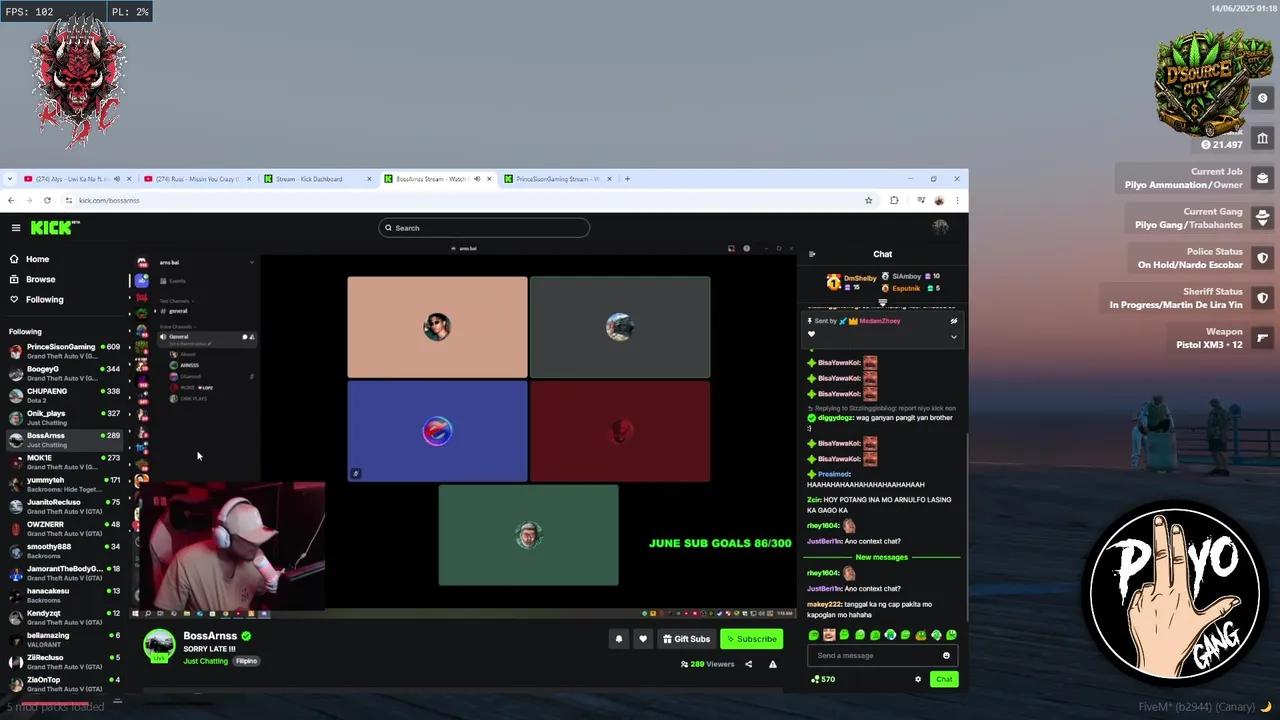Image resolution: width=1280 pixels, height=720 pixels.
Task: Bookmark this page with star icon
Action: click(868, 200)
